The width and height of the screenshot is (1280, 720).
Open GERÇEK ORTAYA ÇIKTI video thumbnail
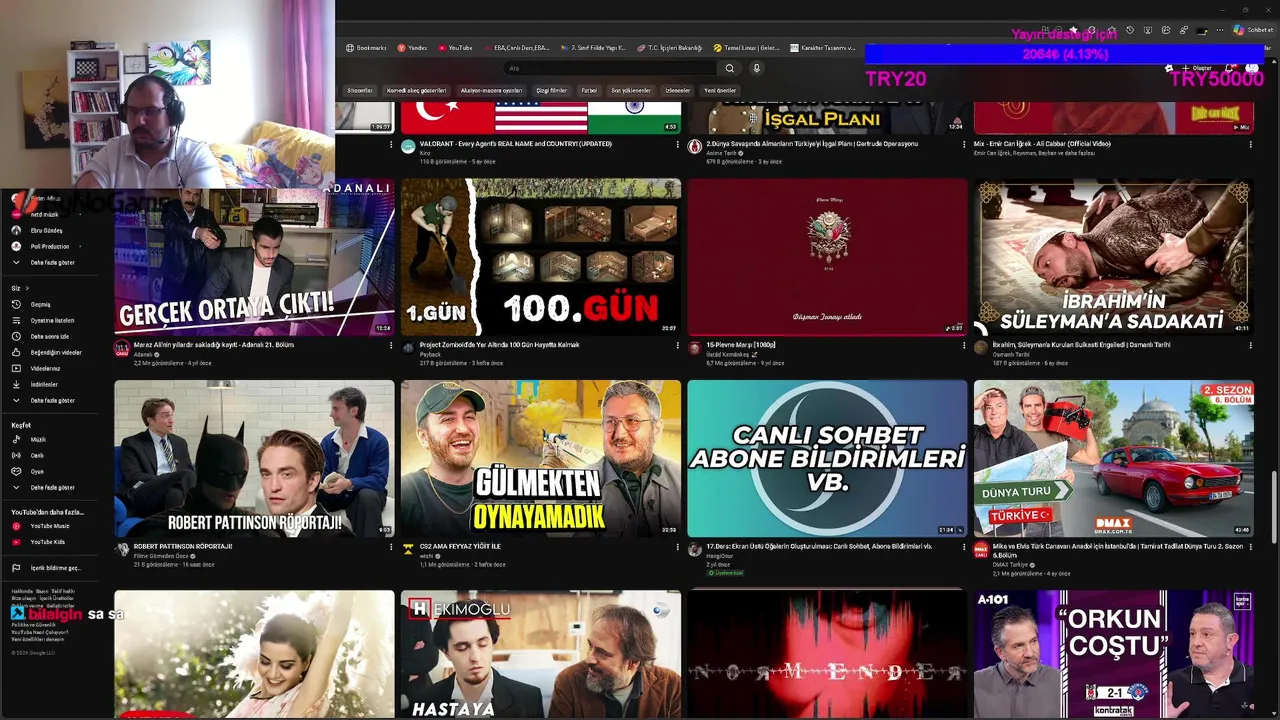(x=254, y=258)
